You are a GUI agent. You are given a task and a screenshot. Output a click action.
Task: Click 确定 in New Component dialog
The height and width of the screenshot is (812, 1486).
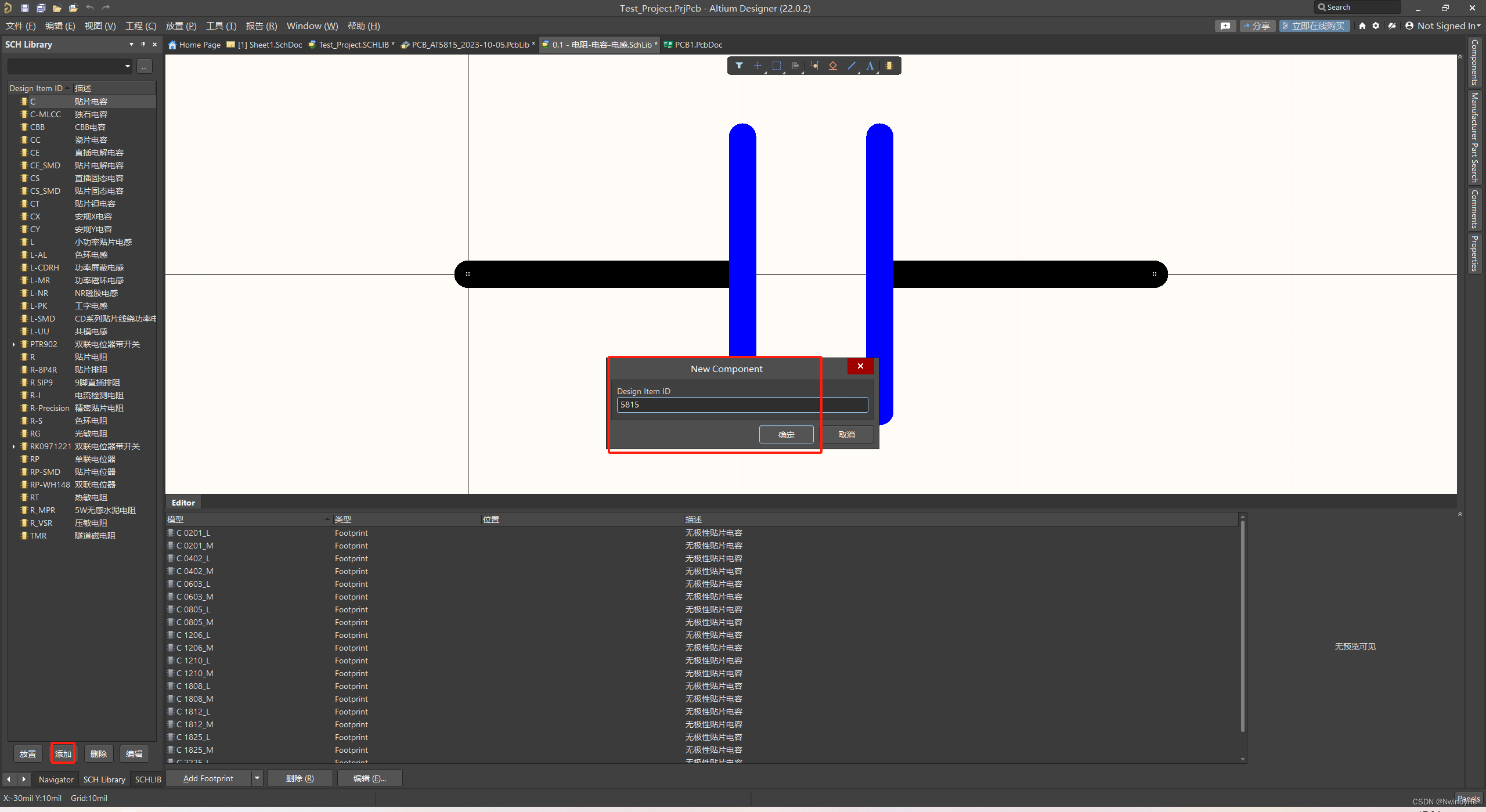[x=786, y=435]
